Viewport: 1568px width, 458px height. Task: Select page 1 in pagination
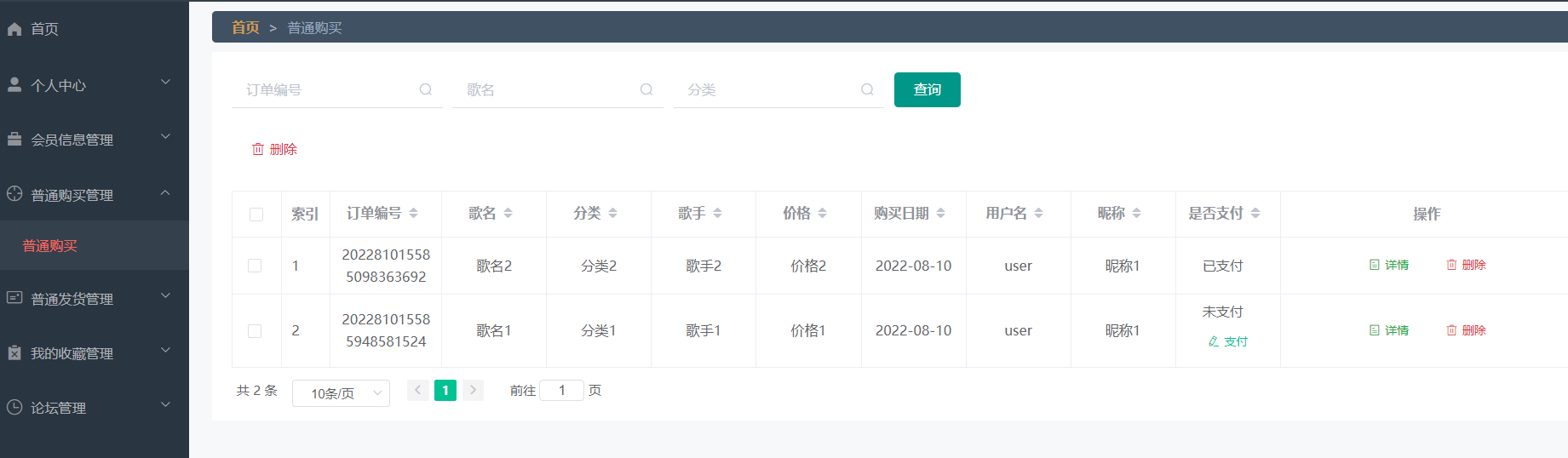(445, 390)
